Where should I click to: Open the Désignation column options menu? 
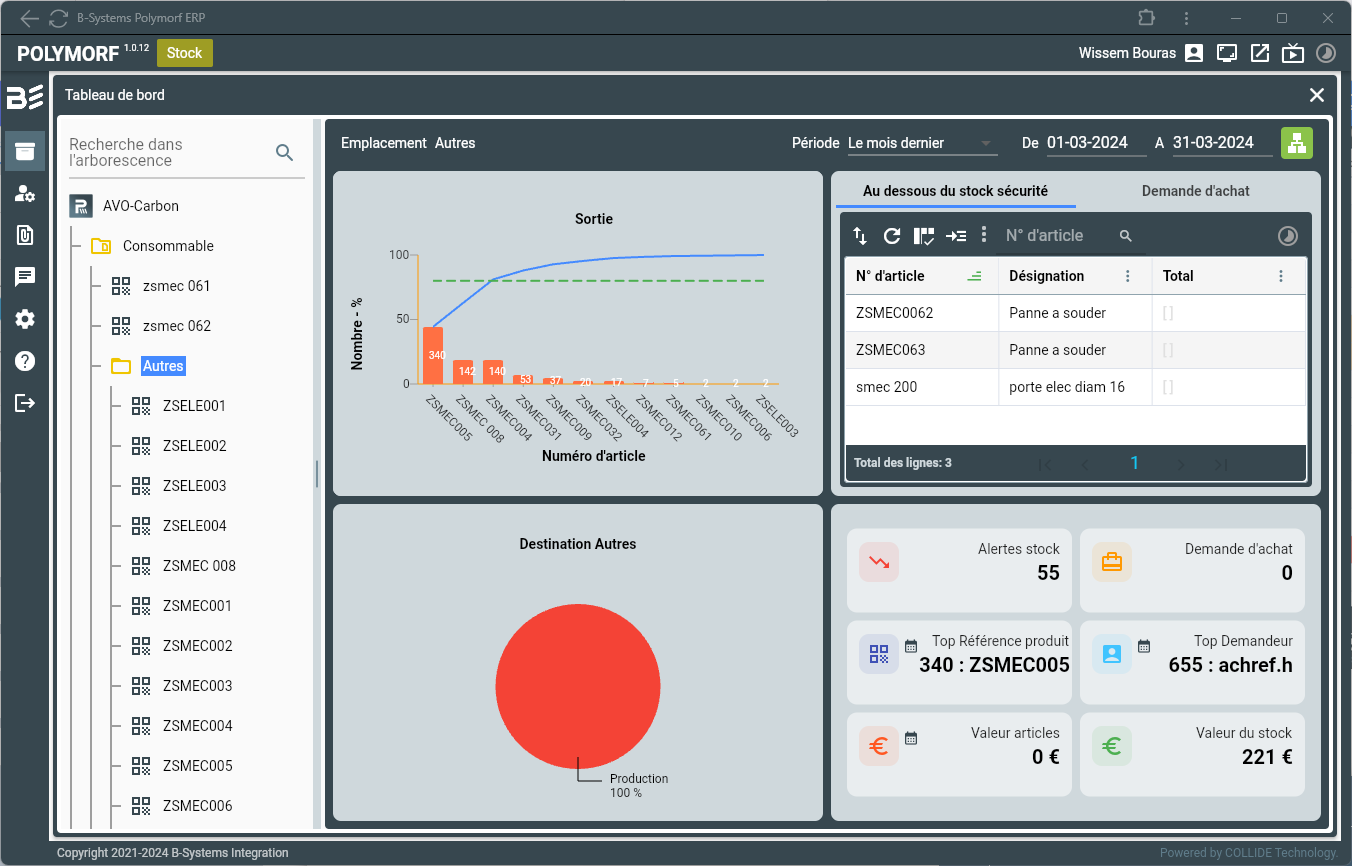[x=1128, y=276]
